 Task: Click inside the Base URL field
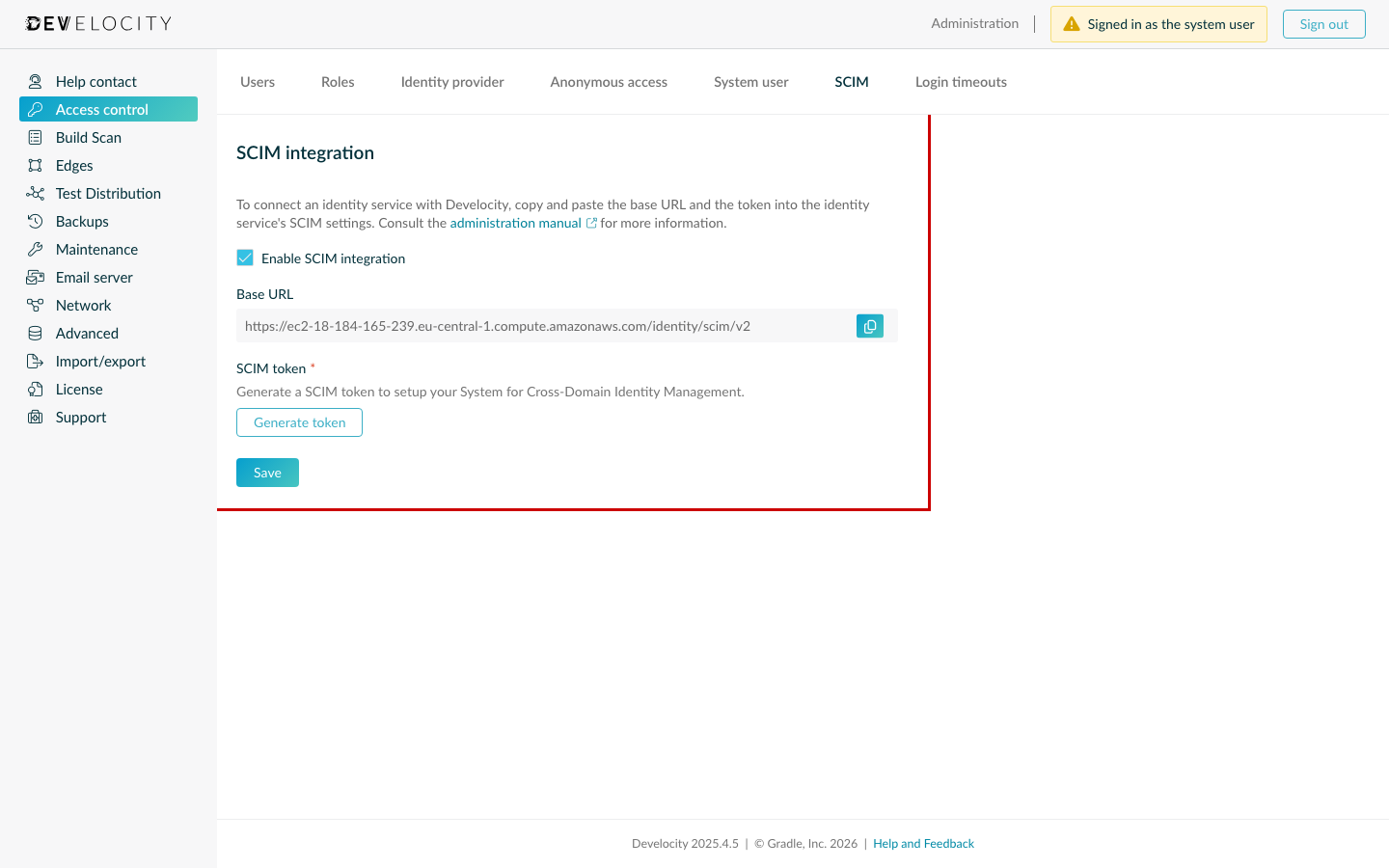540,326
